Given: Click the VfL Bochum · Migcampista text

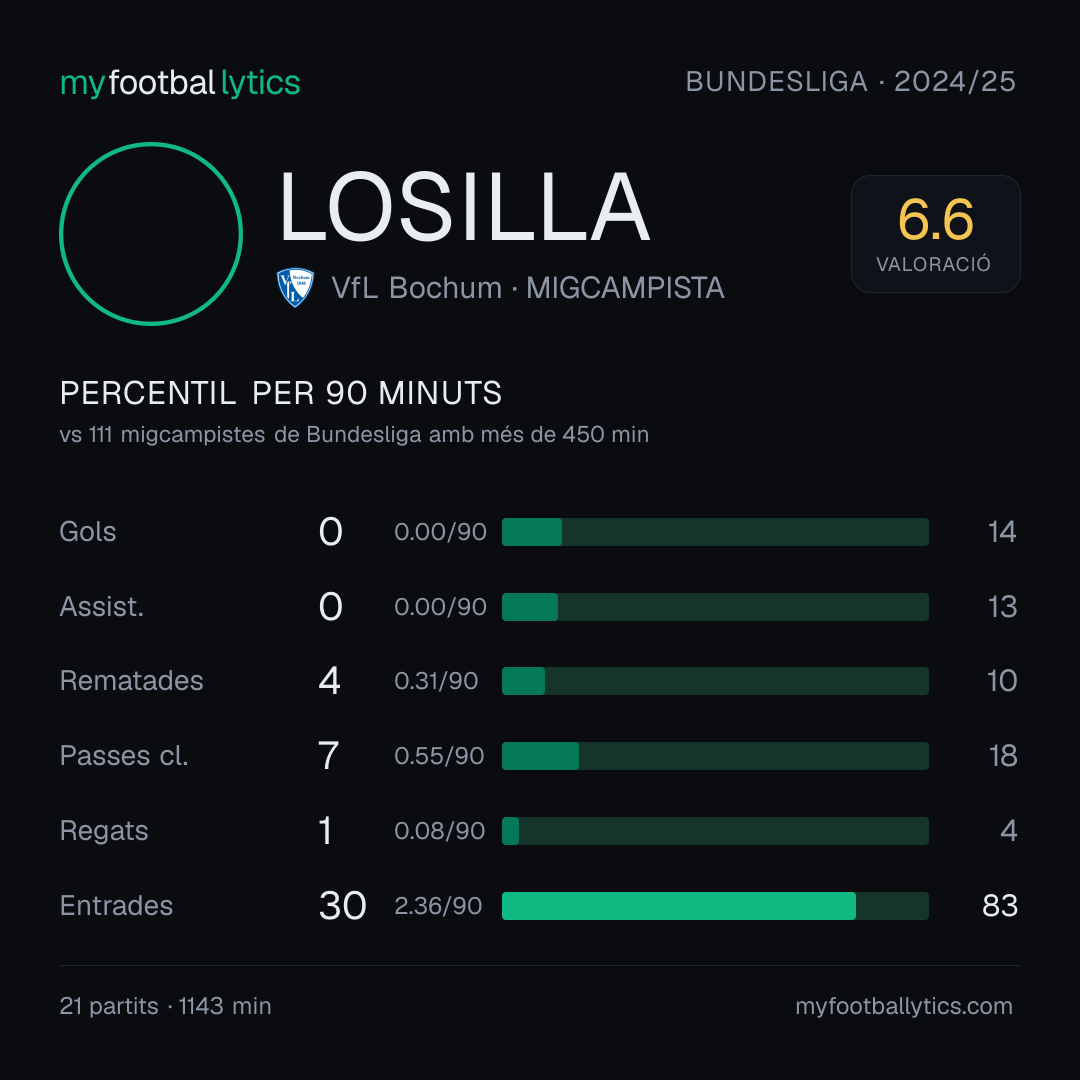Looking at the screenshot, I should (x=528, y=288).
